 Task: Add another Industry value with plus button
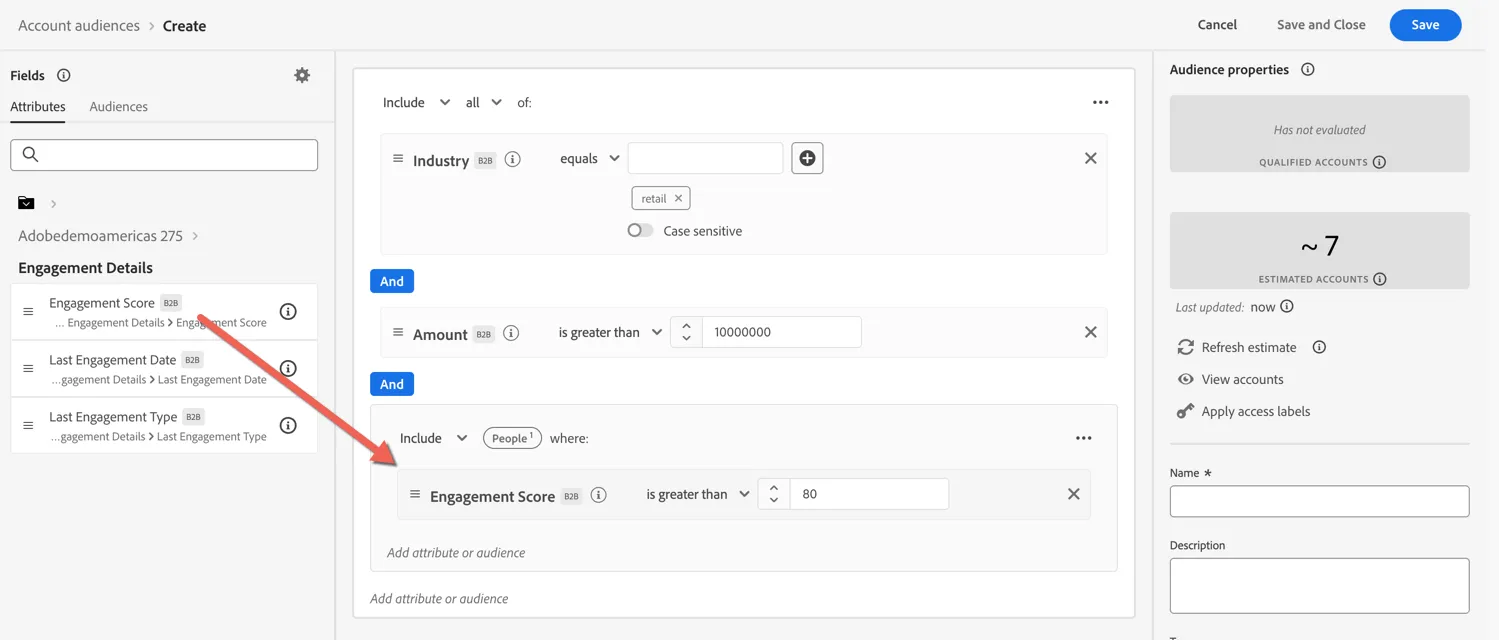[x=807, y=158]
